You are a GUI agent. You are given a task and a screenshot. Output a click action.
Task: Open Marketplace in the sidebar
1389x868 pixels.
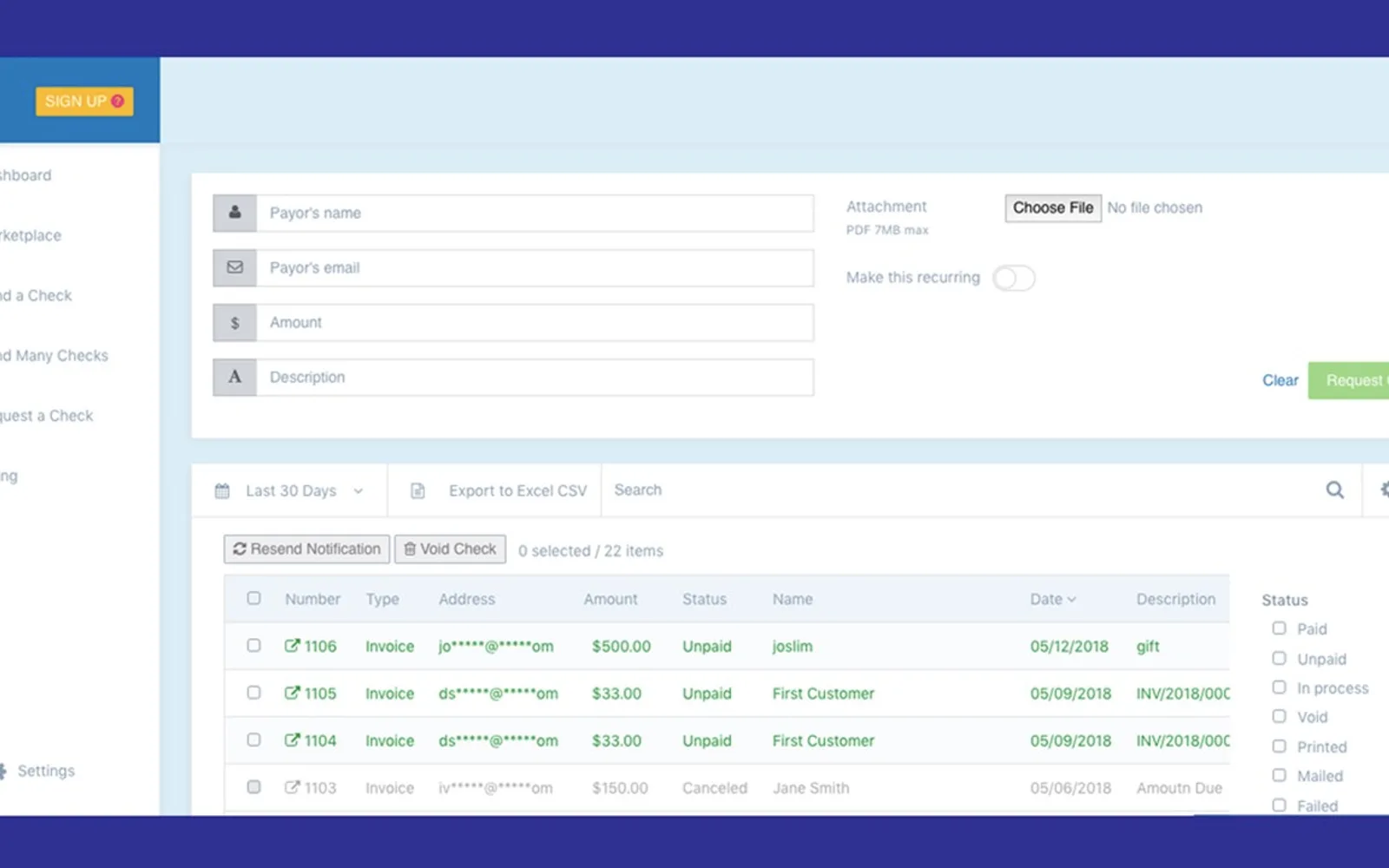pos(30,235)
